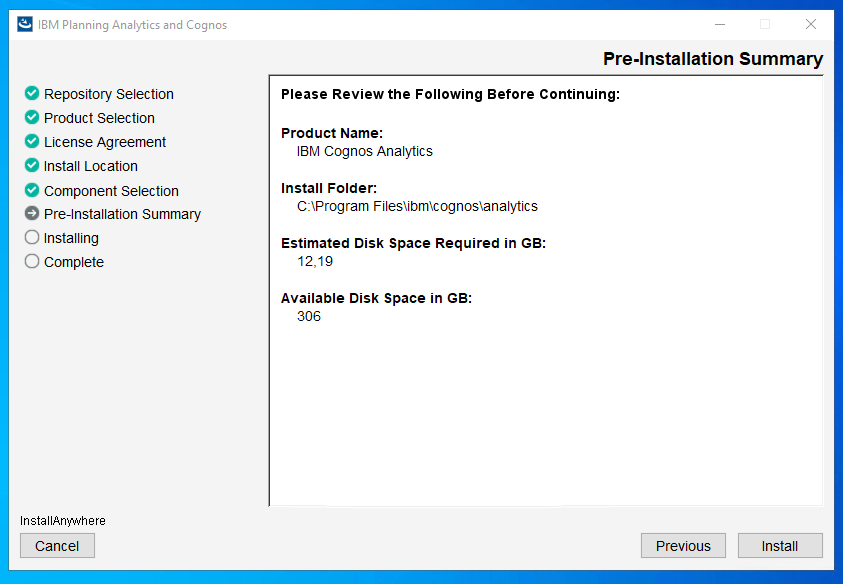This screenshot has width=843, height=584.
Task: Click the Component Selection checkmark icon
Action: click(x=30, y=190)
